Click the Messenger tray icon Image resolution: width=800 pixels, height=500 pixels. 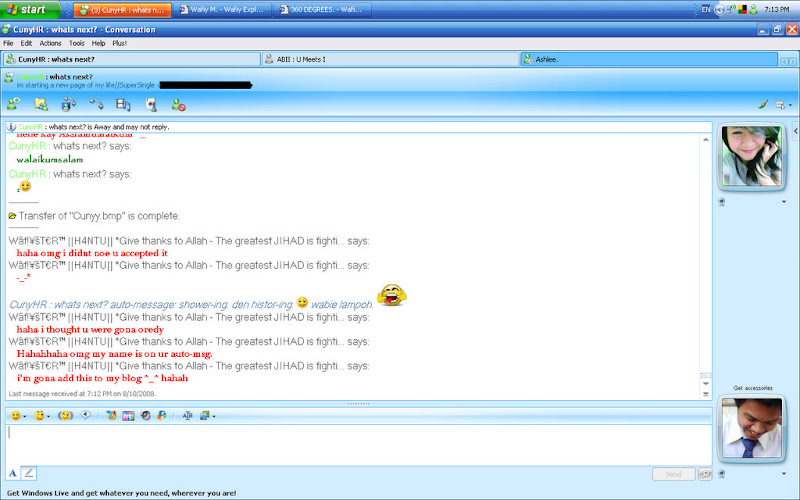pos(753,9)
